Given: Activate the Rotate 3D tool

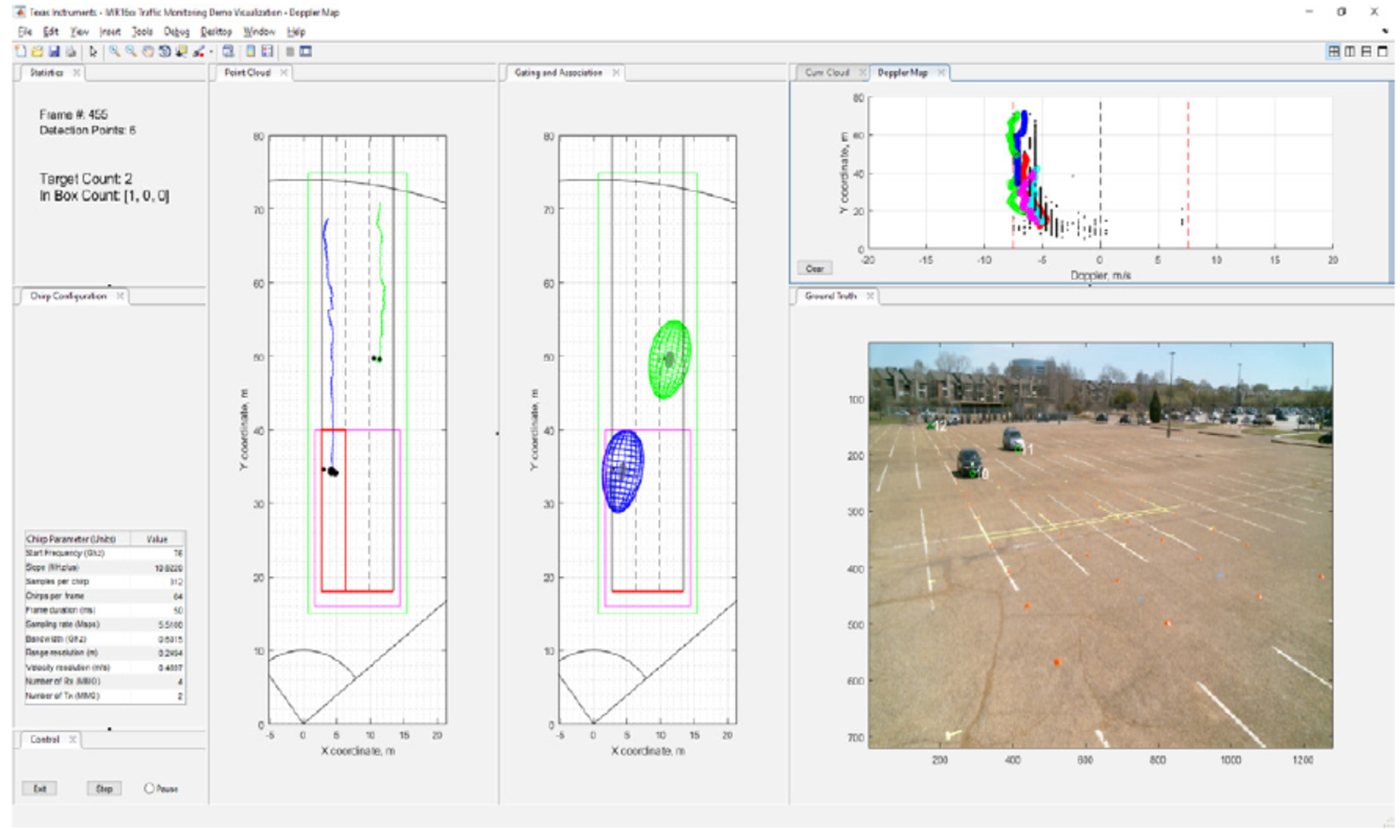Looking at the screenshot, I should click(163, 51).
